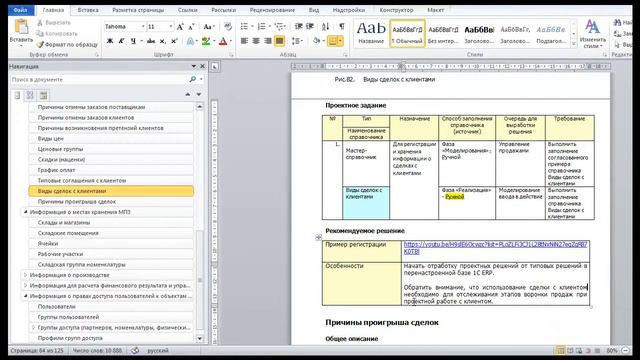Click the Sort icon
Screen dimensions: 640x360
(325, 27)
